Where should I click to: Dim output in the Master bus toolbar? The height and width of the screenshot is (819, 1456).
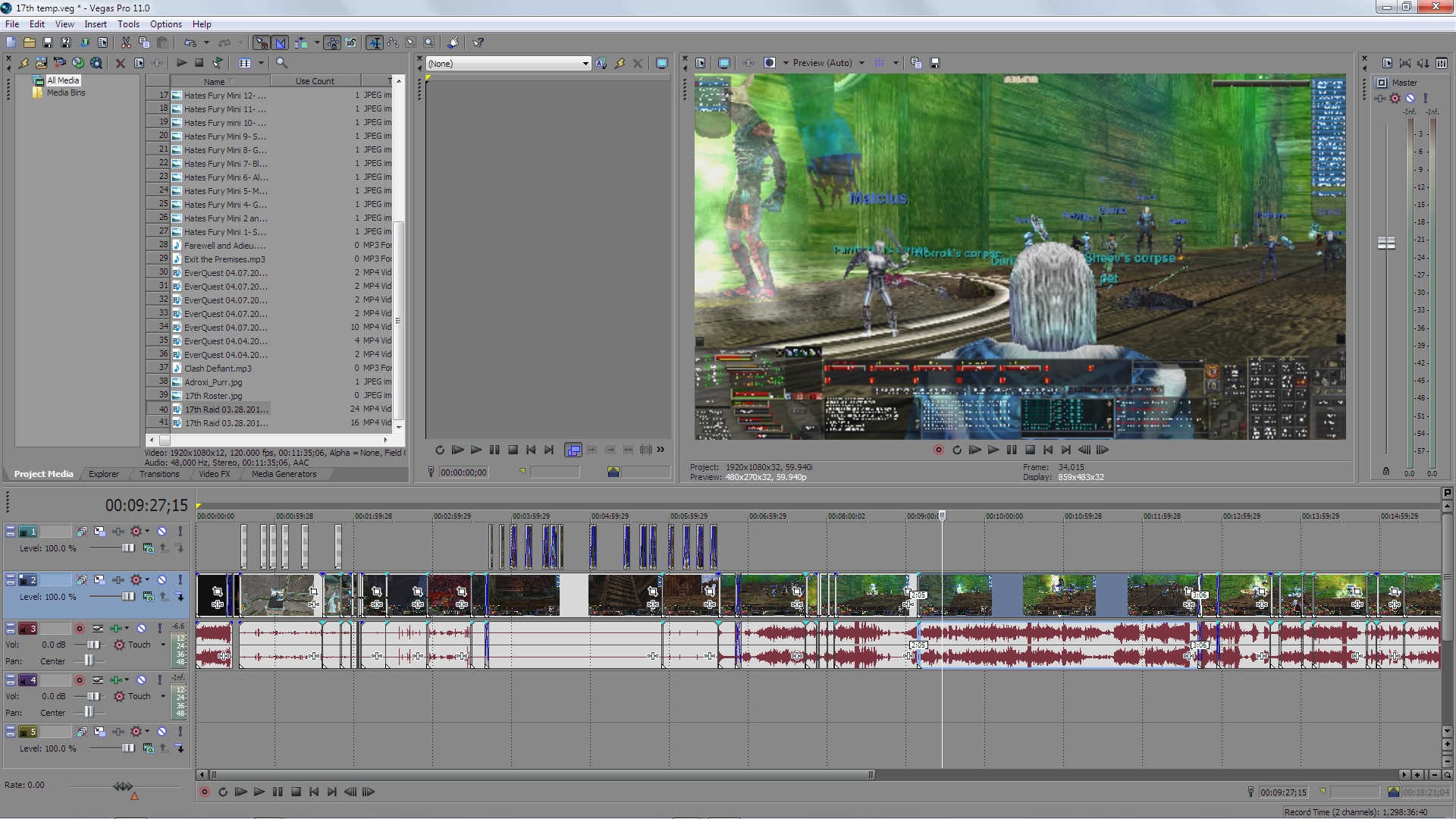1423,63
